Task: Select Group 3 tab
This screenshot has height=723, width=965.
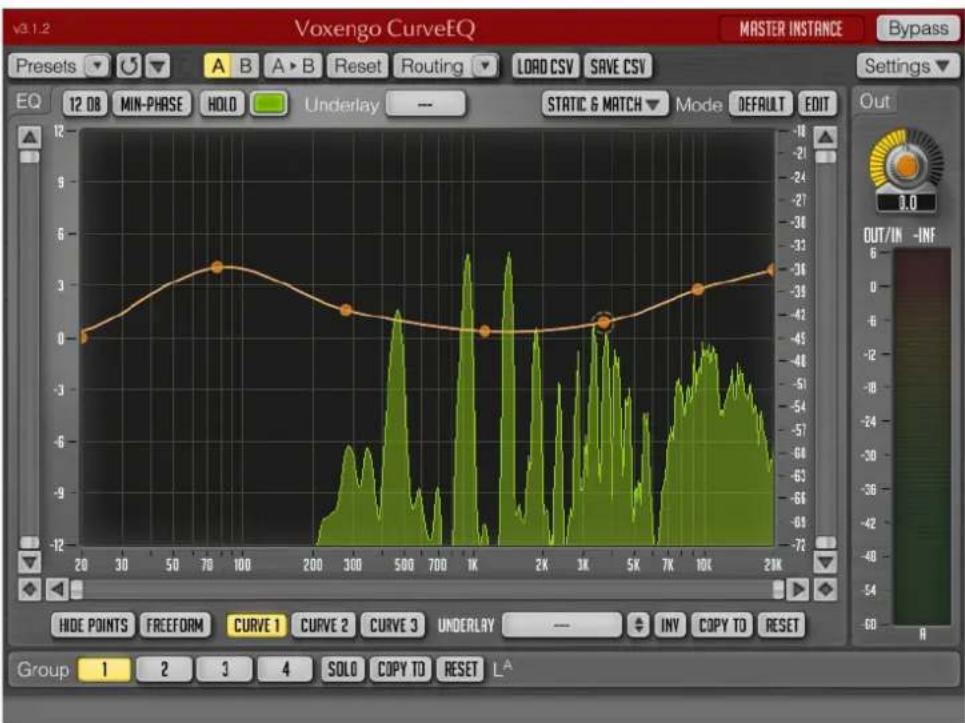Action: [224, 669]
